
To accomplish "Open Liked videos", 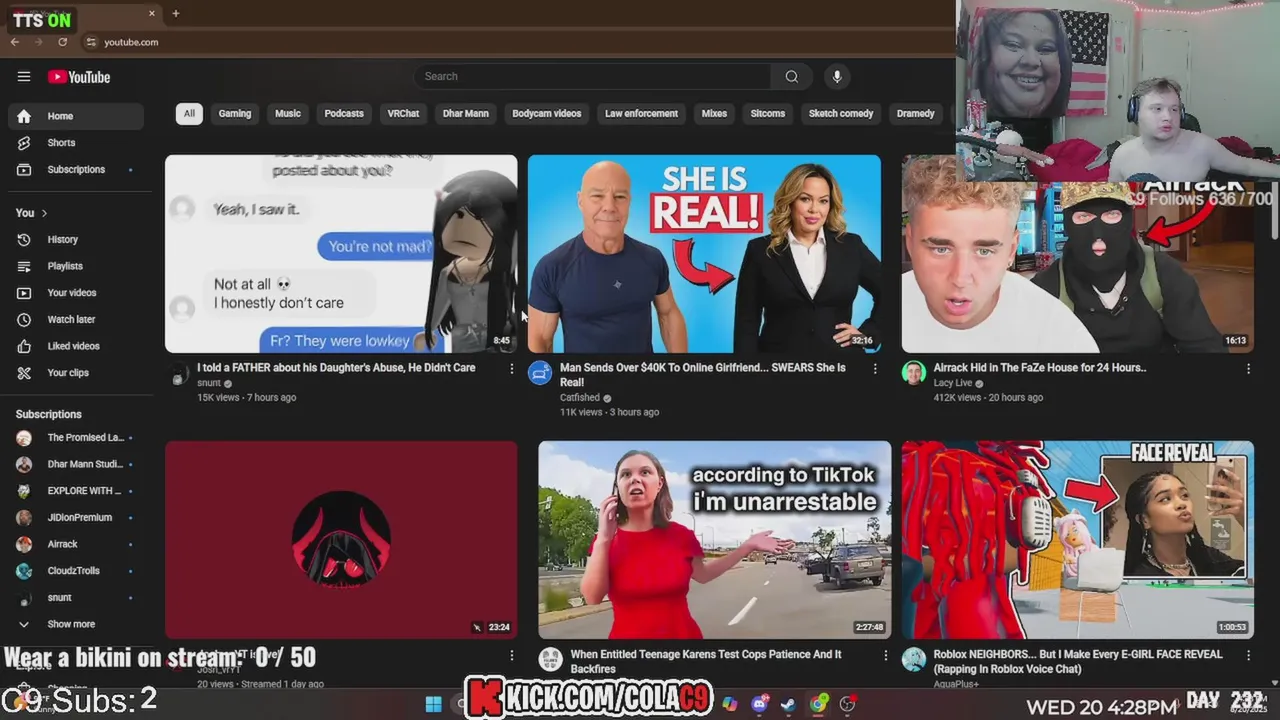I will tap(76, 346).
